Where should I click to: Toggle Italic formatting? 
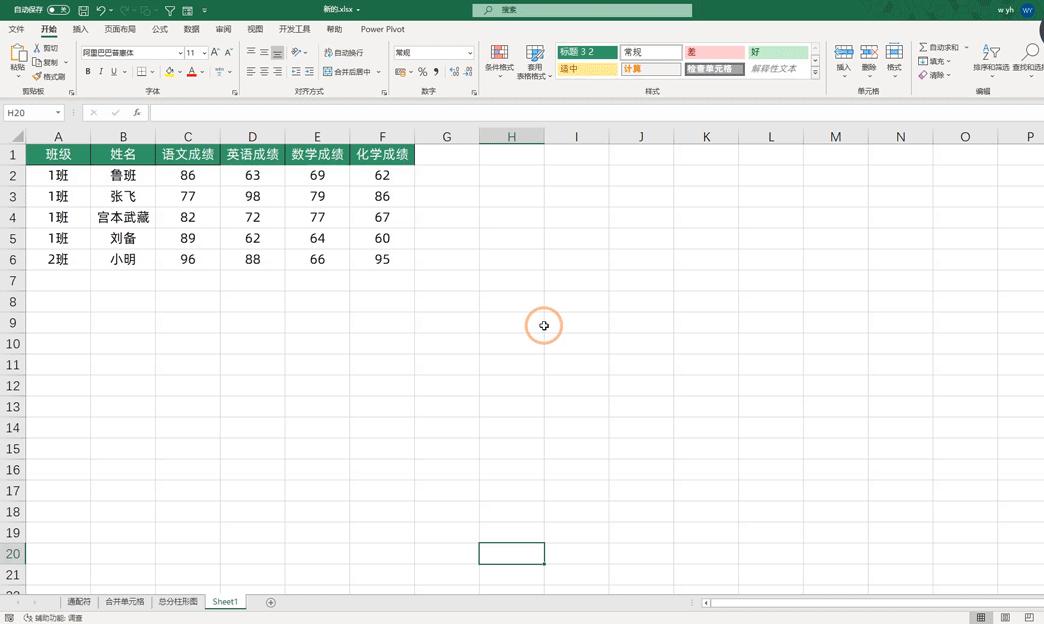coord(101,72)
